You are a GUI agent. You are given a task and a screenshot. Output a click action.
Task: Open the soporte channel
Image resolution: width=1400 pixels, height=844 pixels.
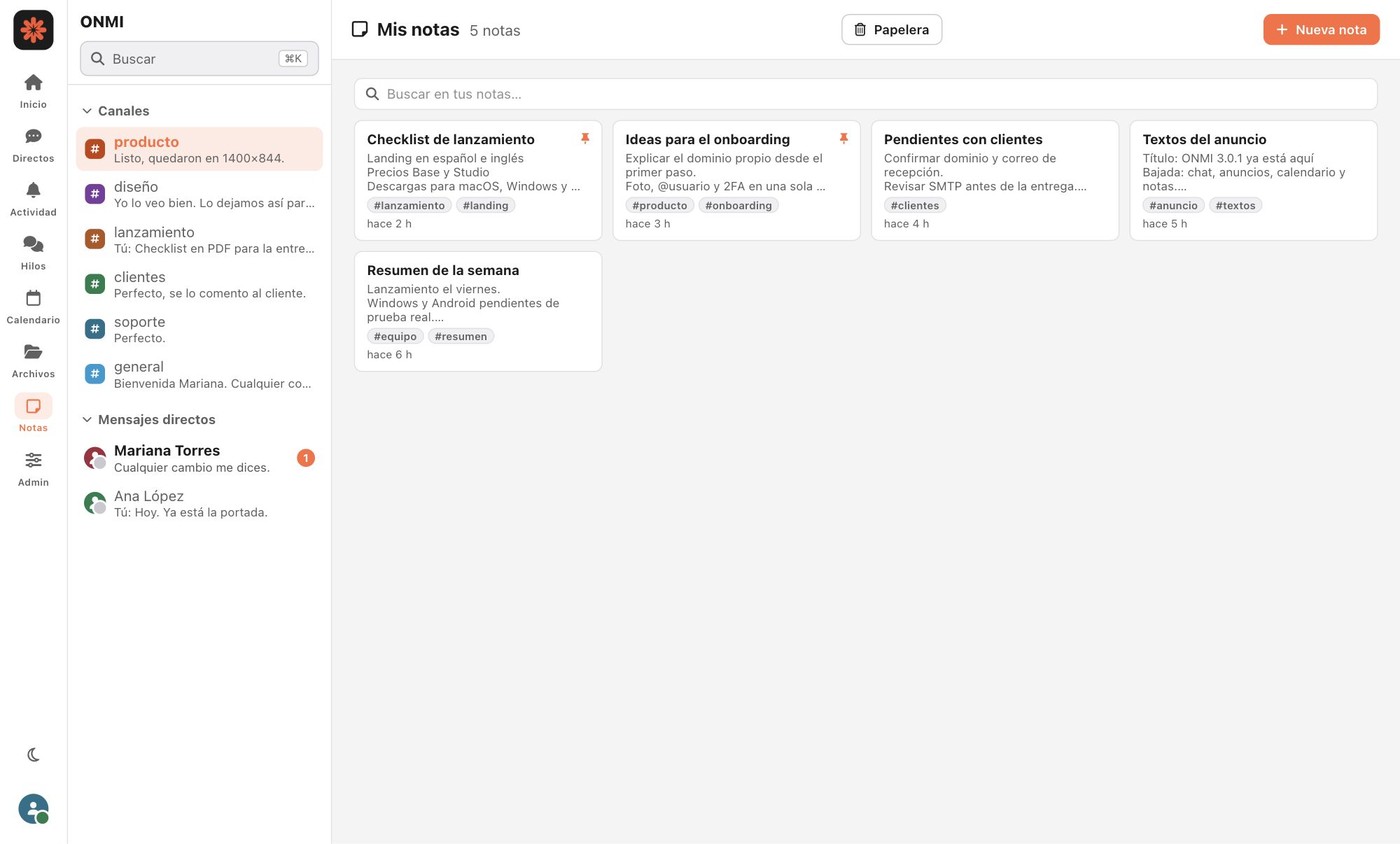(x=199, y=329)
